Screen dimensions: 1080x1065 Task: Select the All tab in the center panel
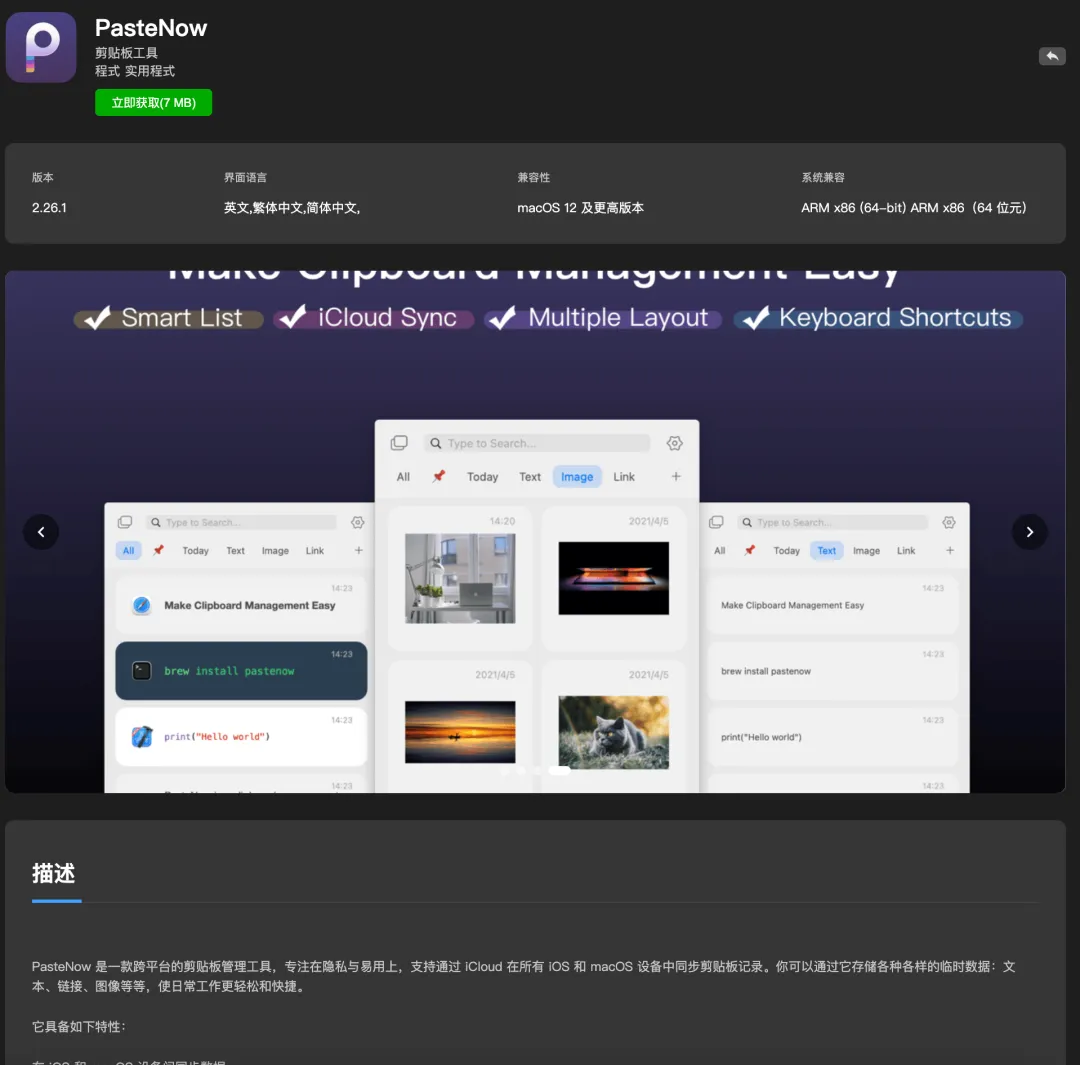pyautogui.click(x=403, y=477)
